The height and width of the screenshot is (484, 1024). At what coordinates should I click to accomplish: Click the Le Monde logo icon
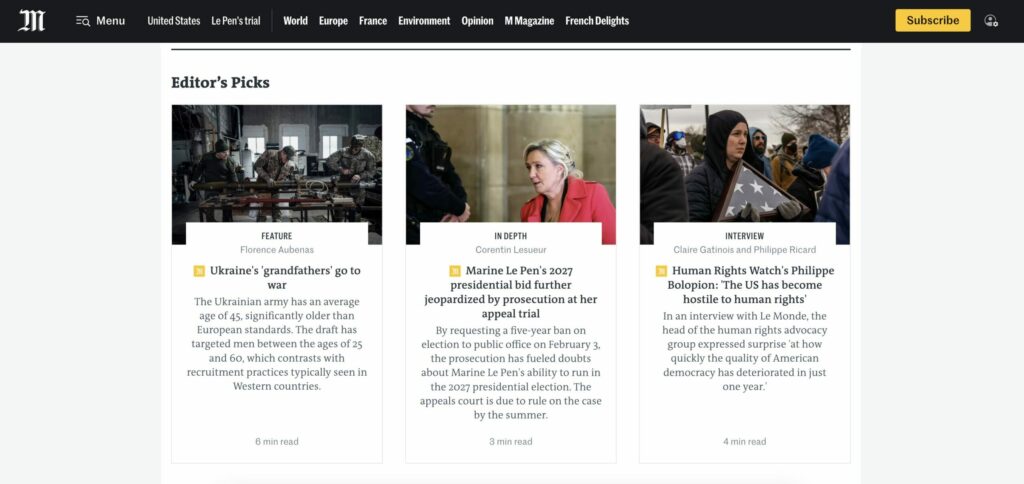[31, 20]
